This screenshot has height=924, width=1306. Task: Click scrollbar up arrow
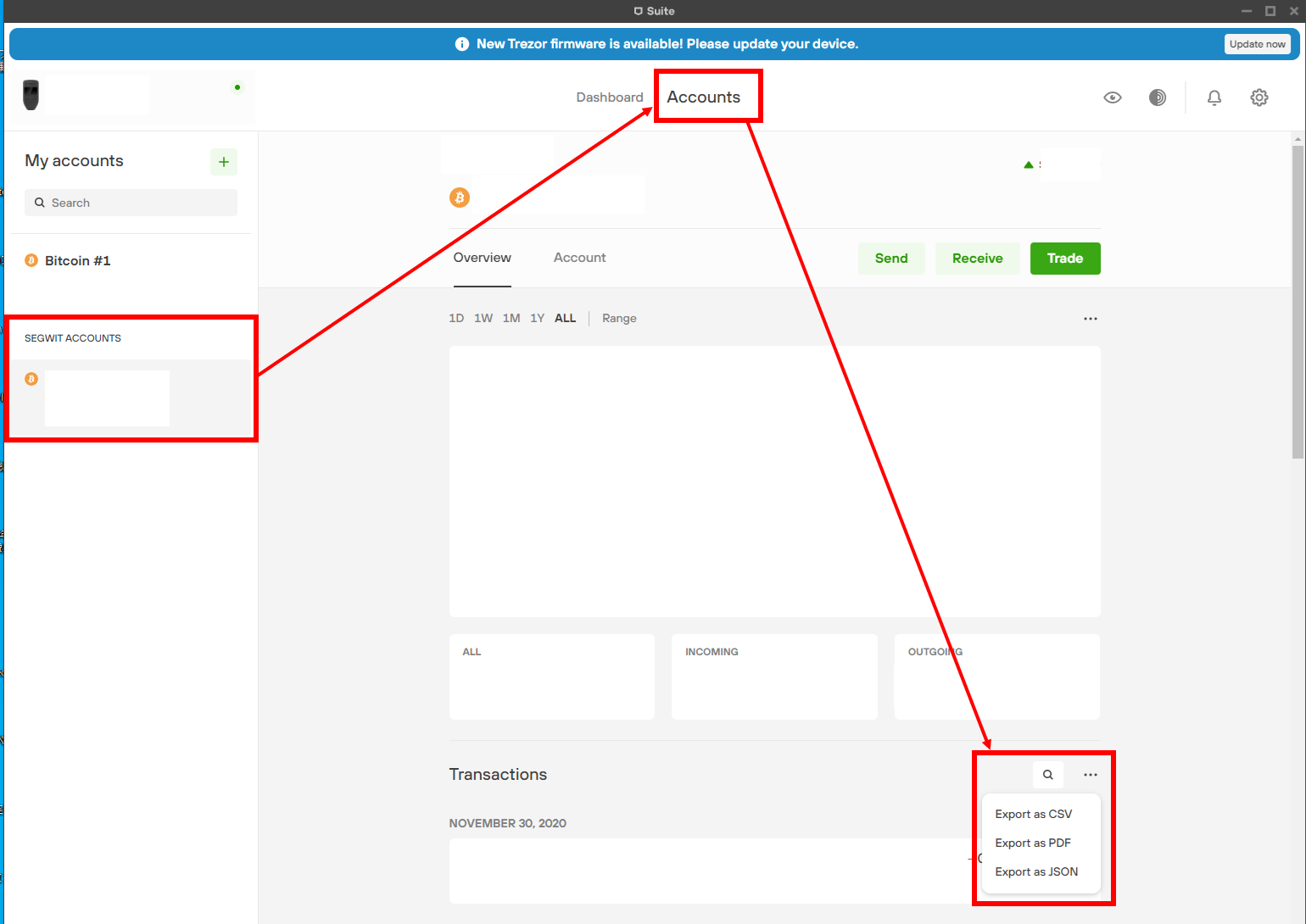(x=1298, y=138)
